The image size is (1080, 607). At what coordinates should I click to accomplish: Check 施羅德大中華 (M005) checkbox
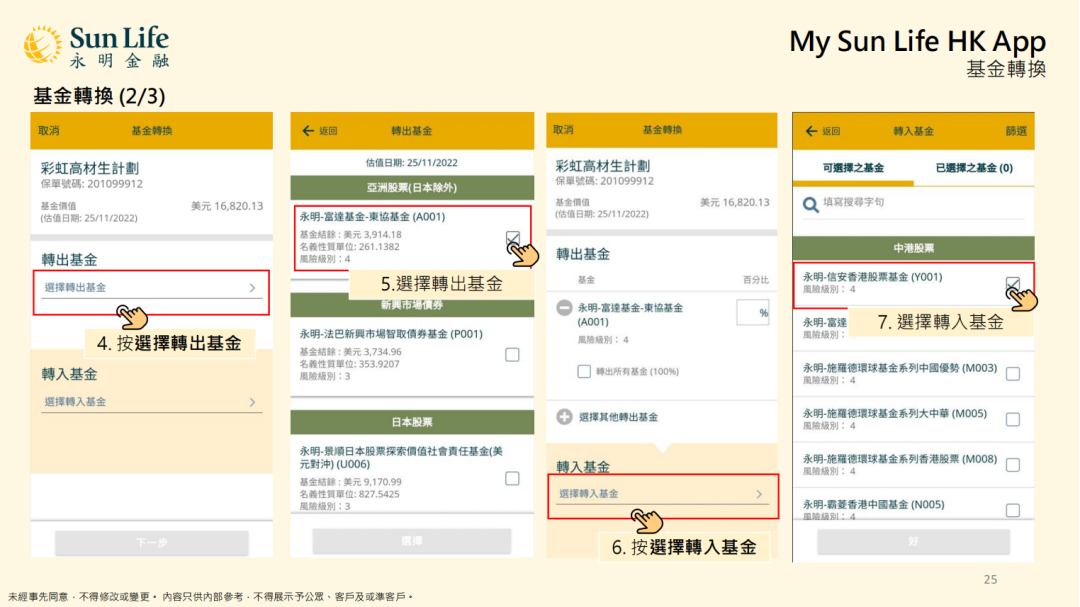[1012, 420]
